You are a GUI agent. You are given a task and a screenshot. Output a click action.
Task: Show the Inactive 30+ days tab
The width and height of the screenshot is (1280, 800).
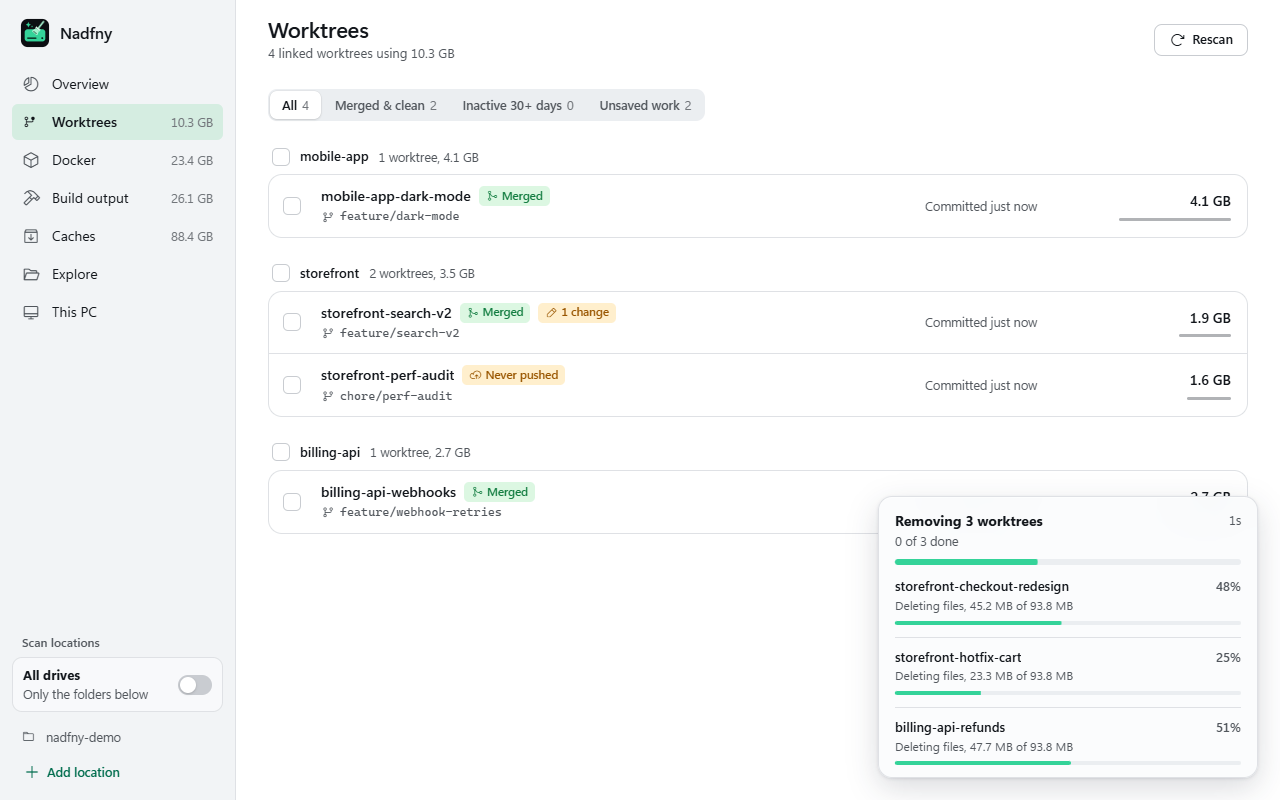tap(518, 105)
